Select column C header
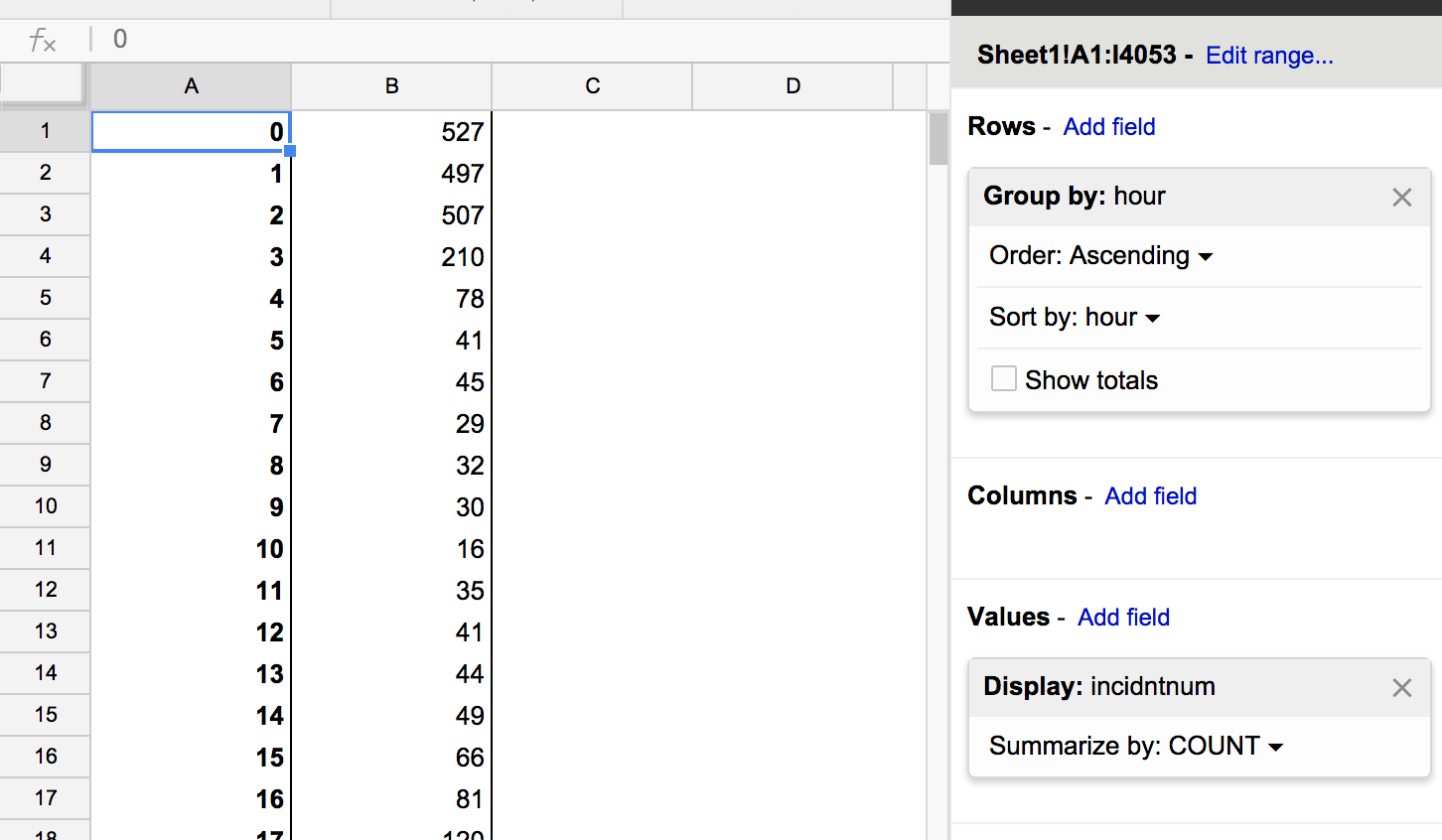This screenshot has height=840, width=1442. (593, 86)
